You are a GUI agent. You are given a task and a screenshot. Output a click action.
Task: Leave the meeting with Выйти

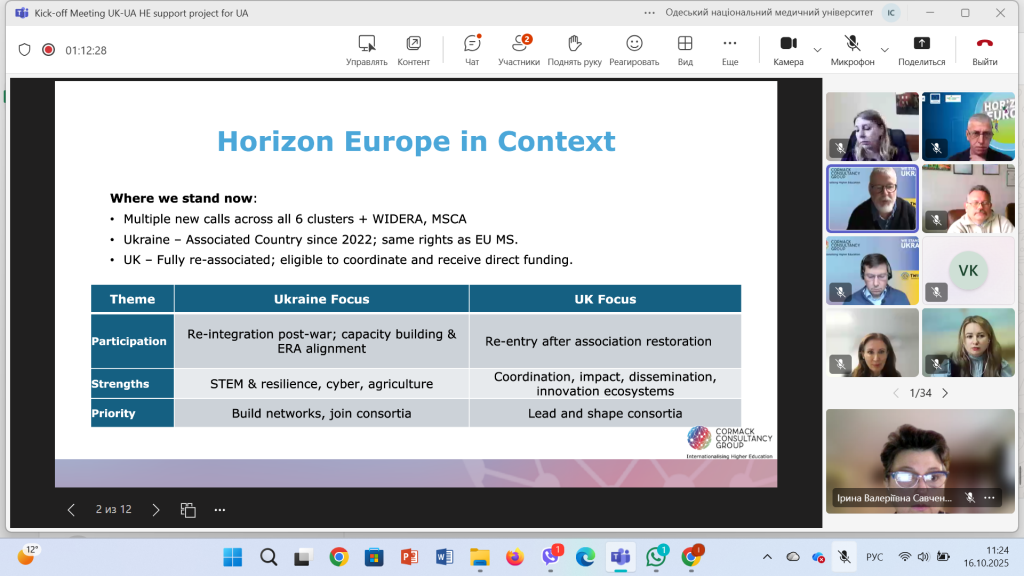coord(984,50)
